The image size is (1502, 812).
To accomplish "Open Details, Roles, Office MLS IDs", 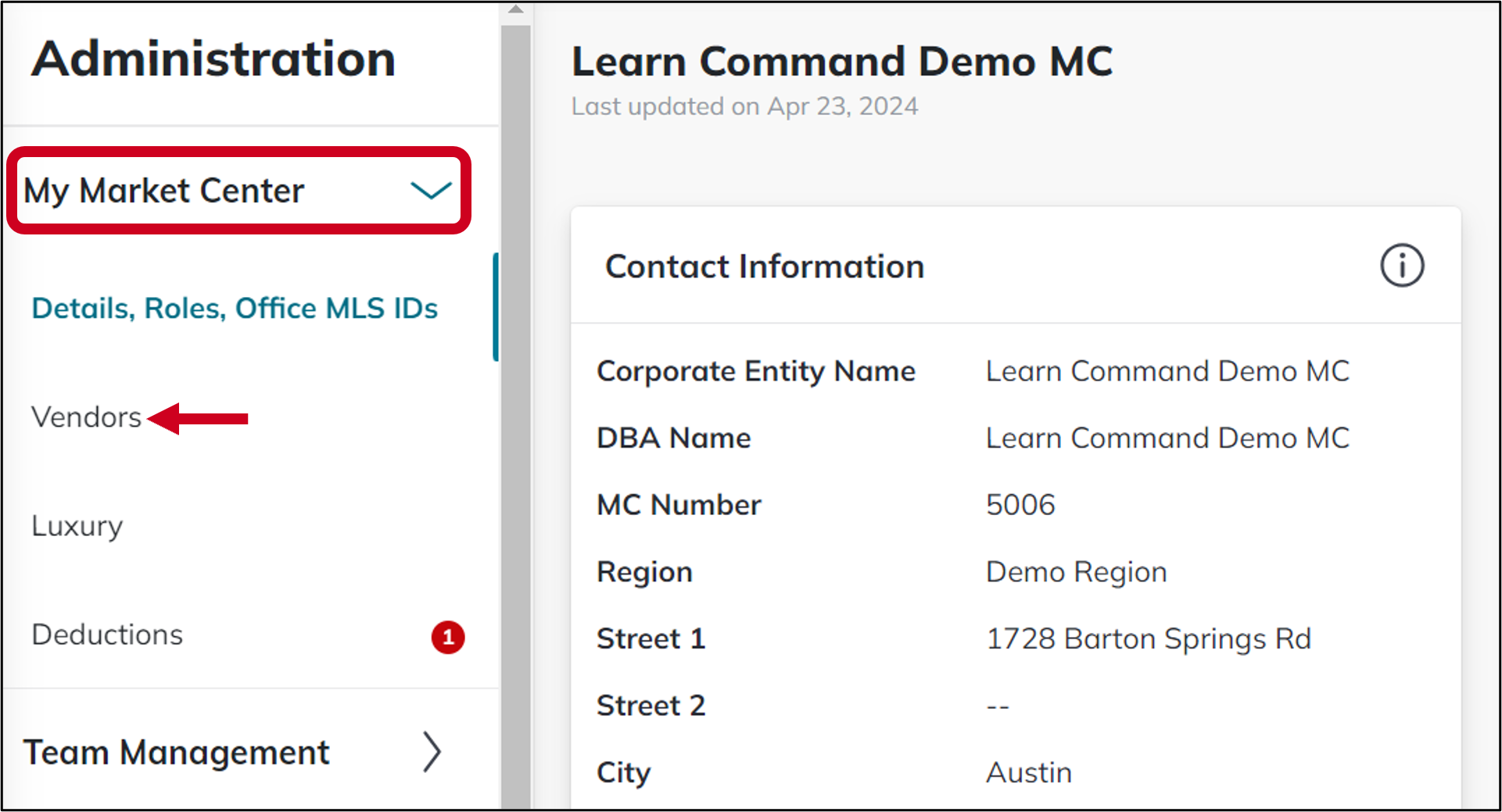I will pos(235,308).
